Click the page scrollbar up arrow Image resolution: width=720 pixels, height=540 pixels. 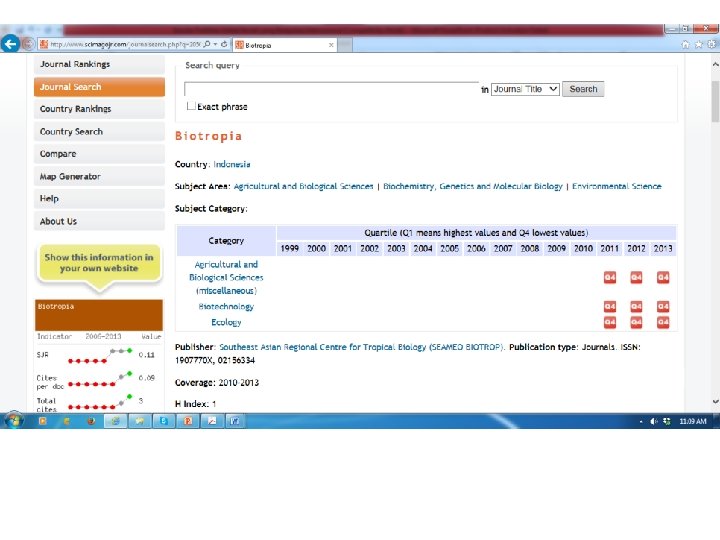point(715,65)
